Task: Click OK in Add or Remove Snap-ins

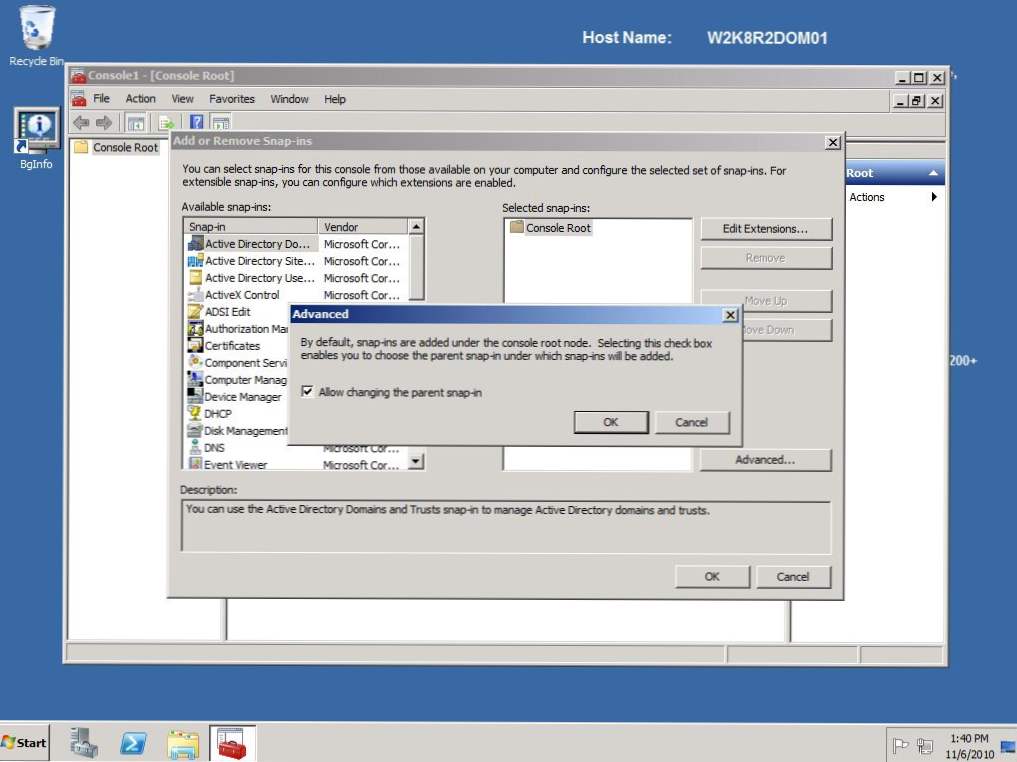Action: click(712, 577)
